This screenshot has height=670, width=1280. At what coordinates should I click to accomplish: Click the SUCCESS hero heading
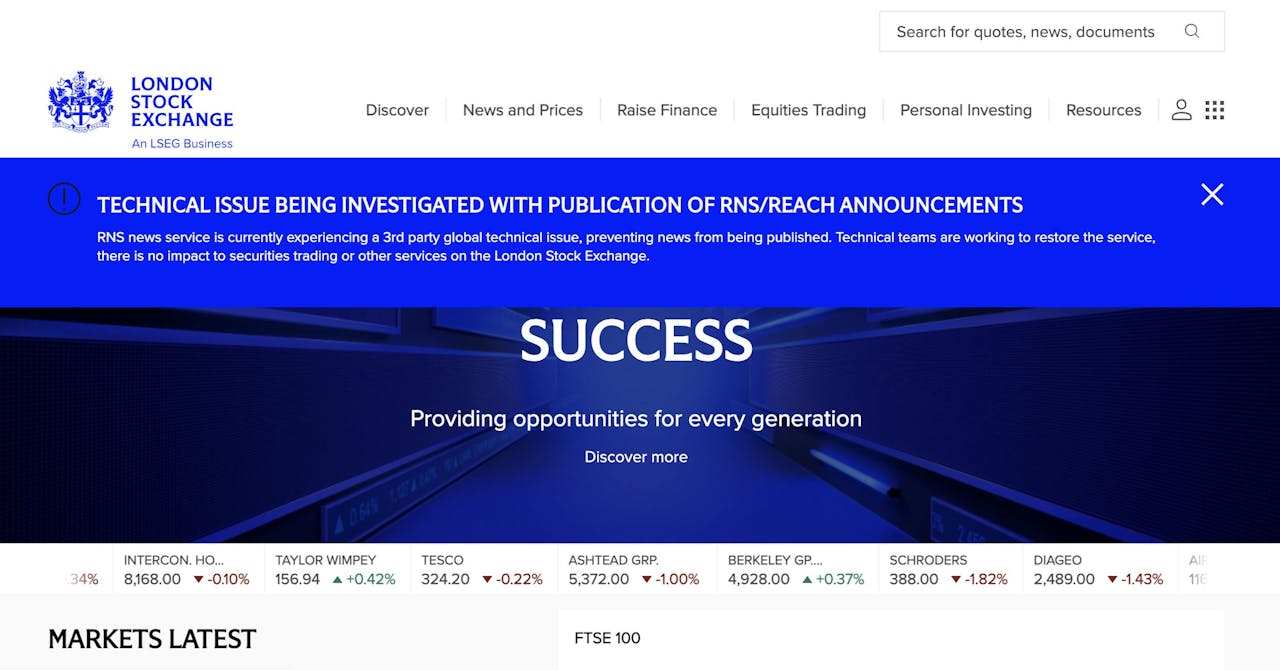(x=636, y=340)
